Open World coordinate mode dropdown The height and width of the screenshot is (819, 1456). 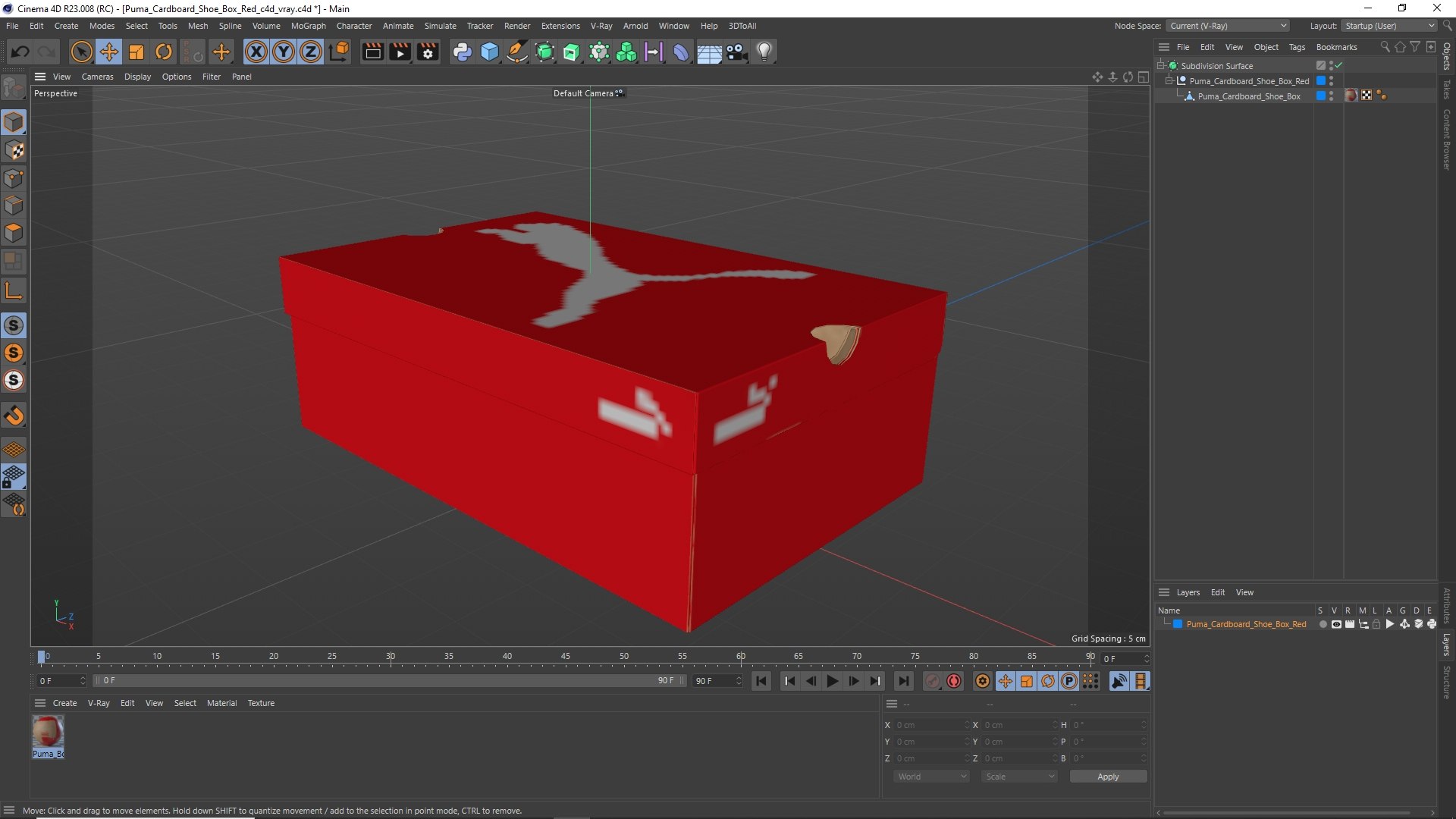(x=931, y=777)
